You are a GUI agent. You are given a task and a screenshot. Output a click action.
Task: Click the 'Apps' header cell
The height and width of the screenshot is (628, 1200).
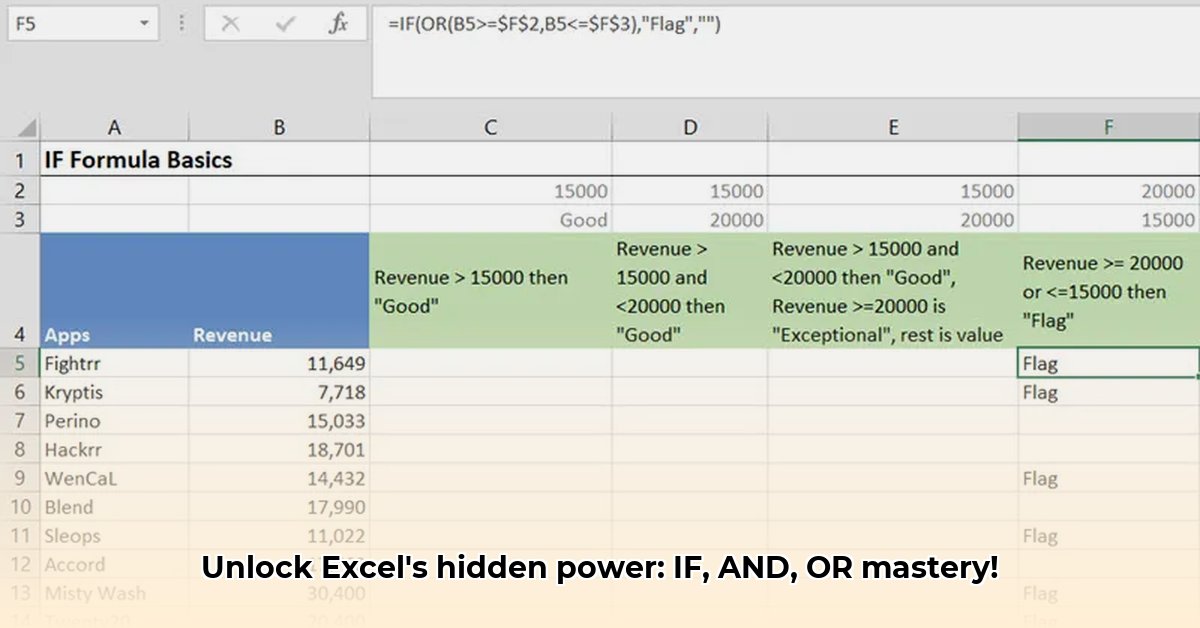click(x=115, y=291)
